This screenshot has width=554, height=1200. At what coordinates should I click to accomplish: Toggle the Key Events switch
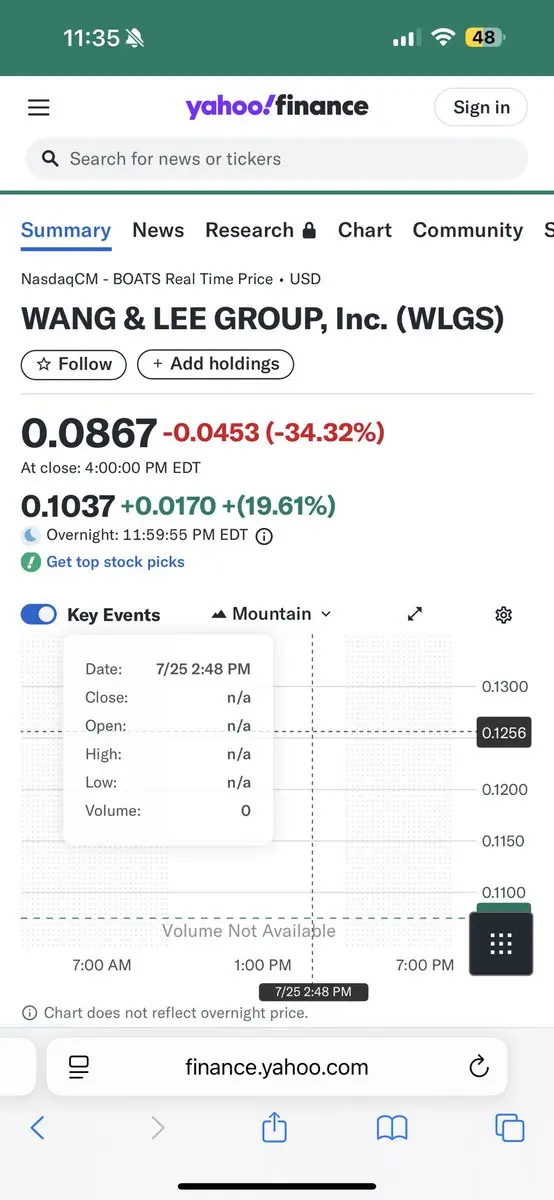click(x=39, y=614)
